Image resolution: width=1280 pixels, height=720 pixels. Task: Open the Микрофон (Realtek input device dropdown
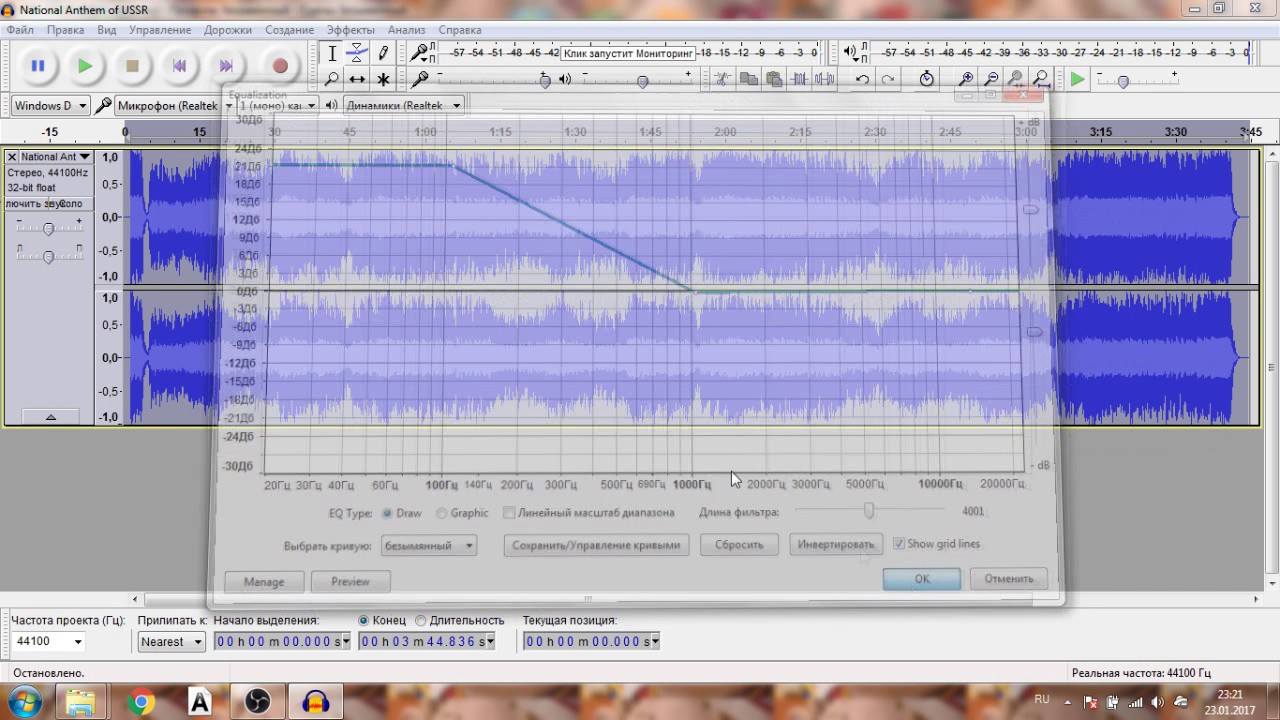pyautogui.click(x=175, y=105)
